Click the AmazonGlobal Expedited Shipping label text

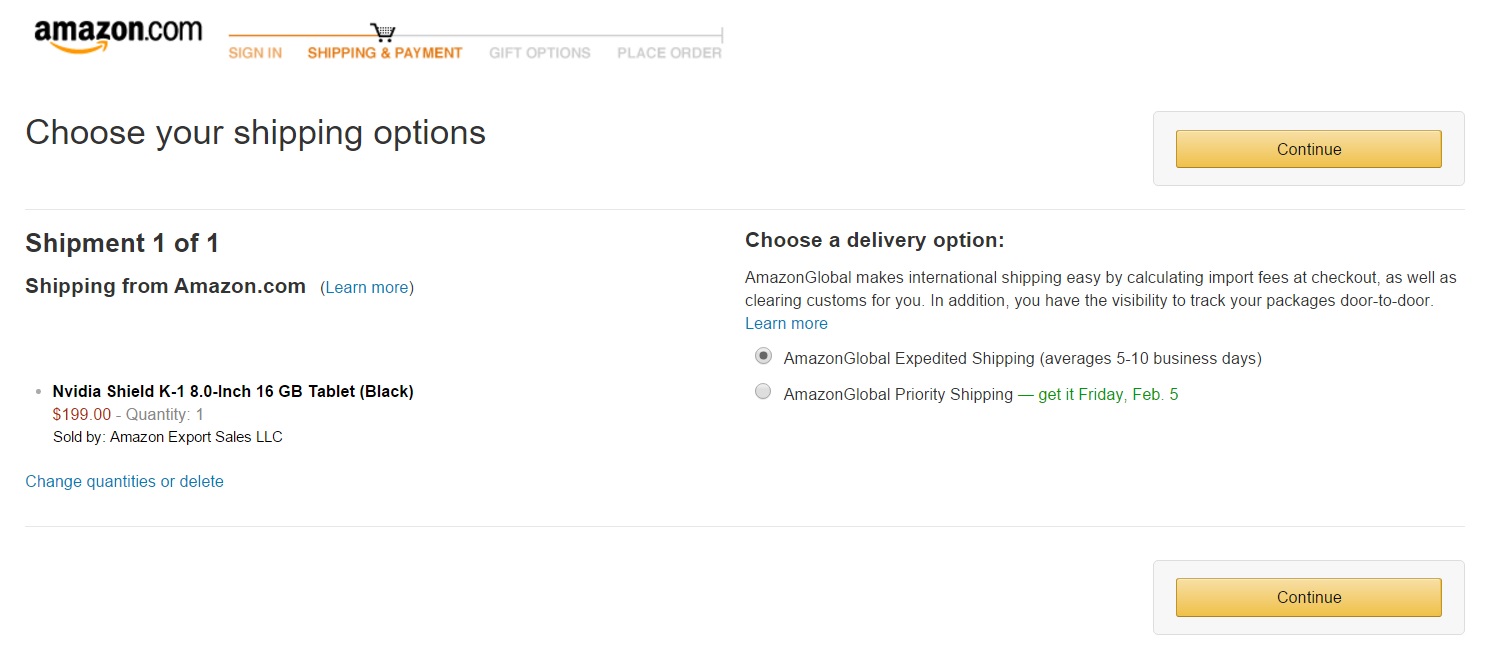coord(1022,358)
